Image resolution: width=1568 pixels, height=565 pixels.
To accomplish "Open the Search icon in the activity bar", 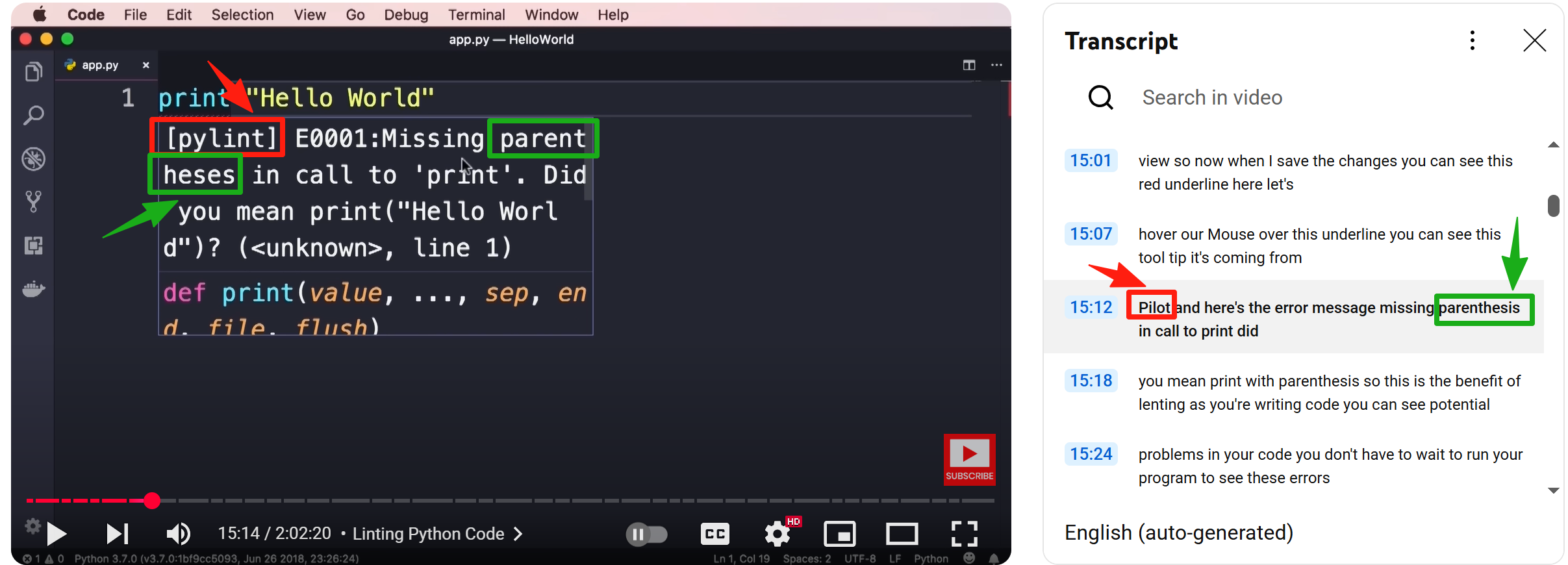I will (33, 116).
